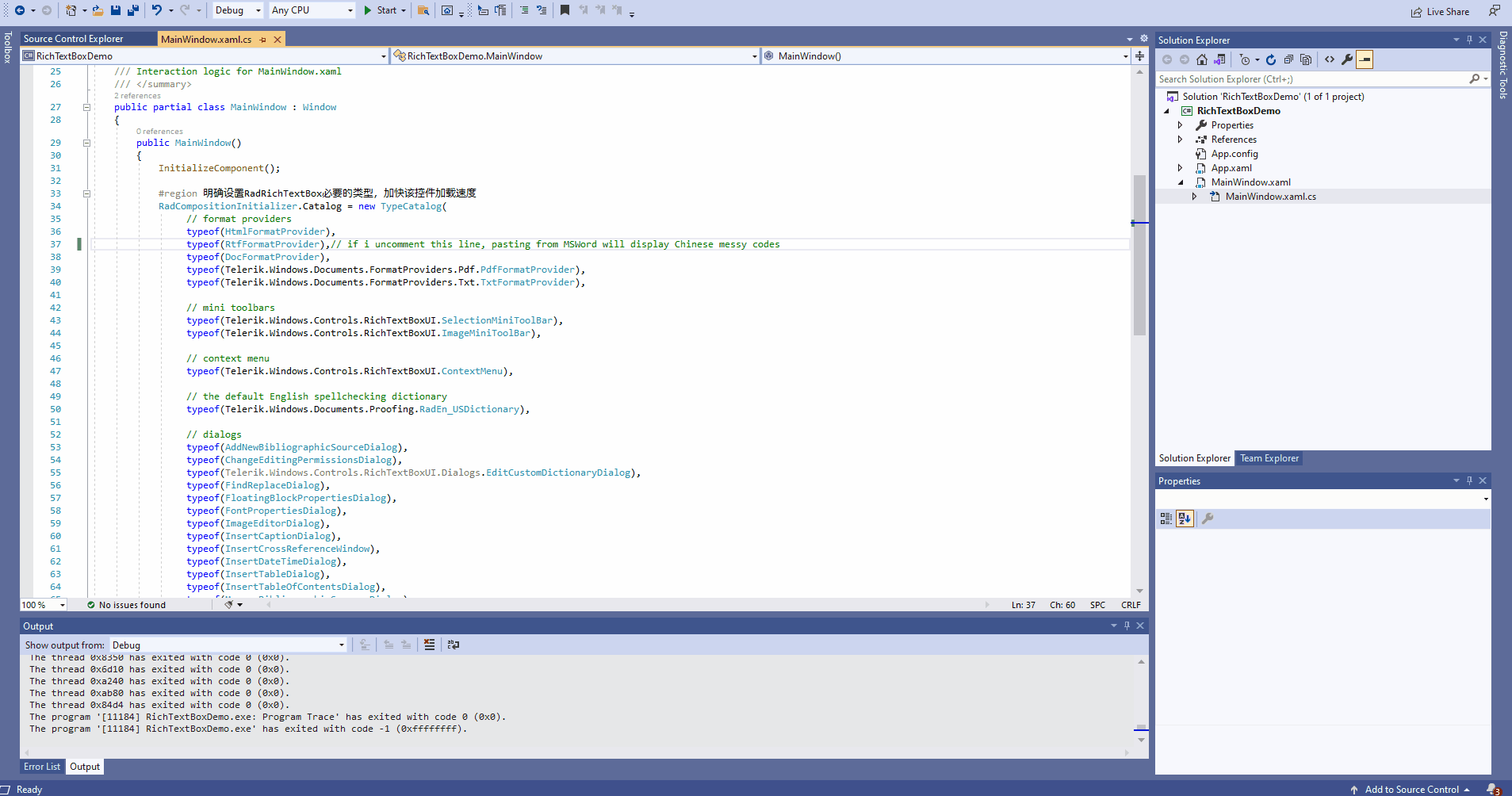Close the MainWindow.xaml.cs tab
The height and width of the screenshot is (796, 1512).
coord(277,39)
